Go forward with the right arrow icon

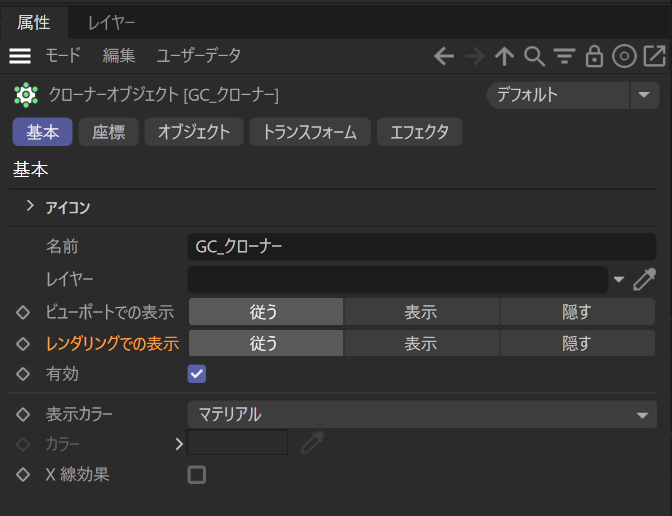point(474,56)
